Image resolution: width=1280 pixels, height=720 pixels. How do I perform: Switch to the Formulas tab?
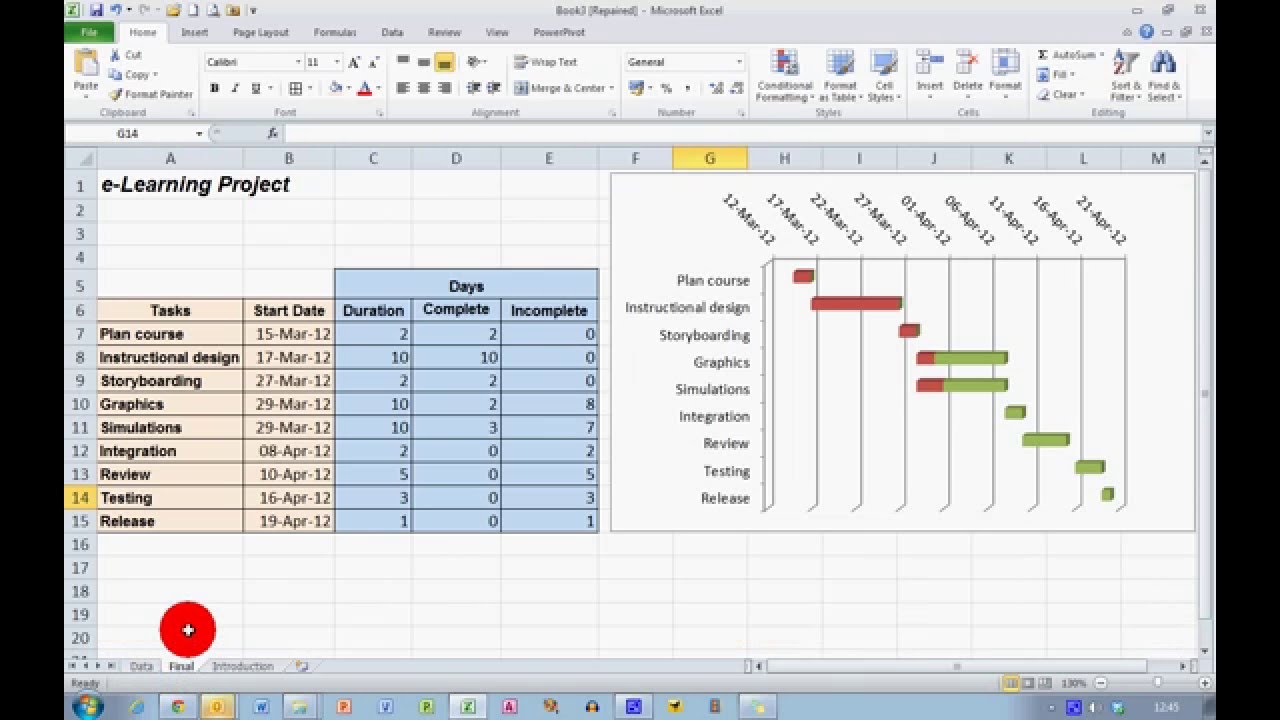tap(335, 32)
